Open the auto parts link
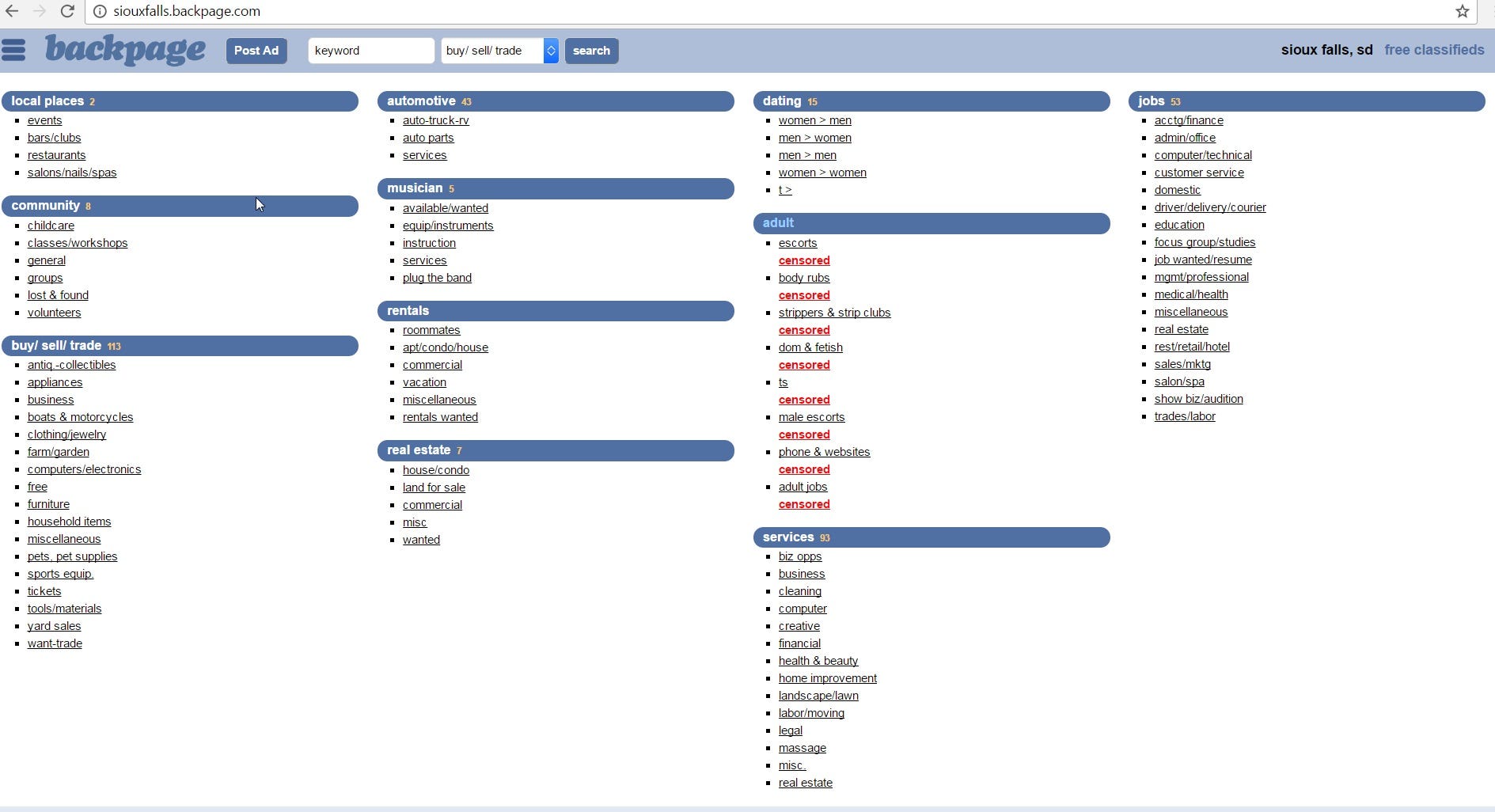 pyautogui.click(x=428, y=138)
